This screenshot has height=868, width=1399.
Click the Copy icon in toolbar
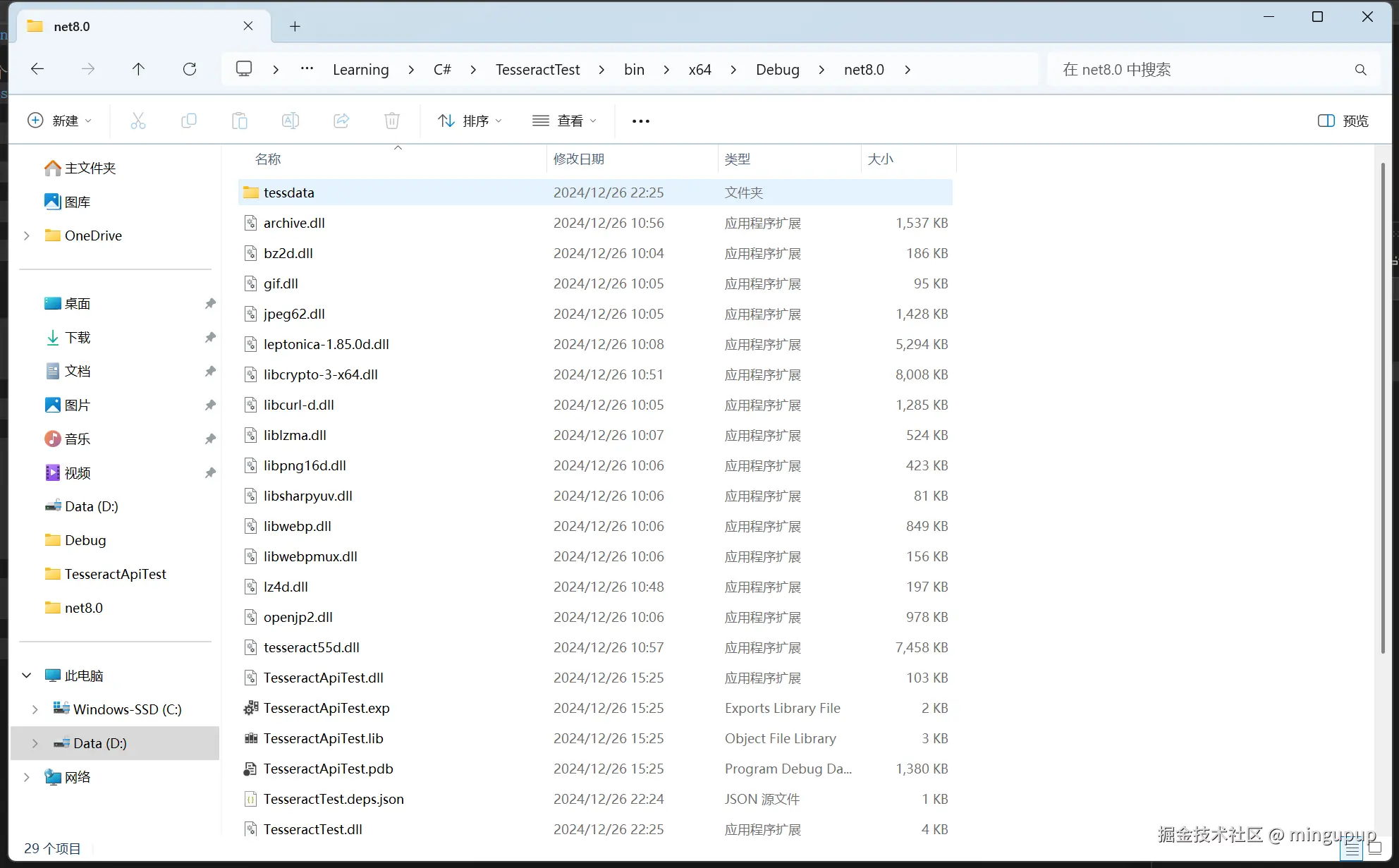189,121
